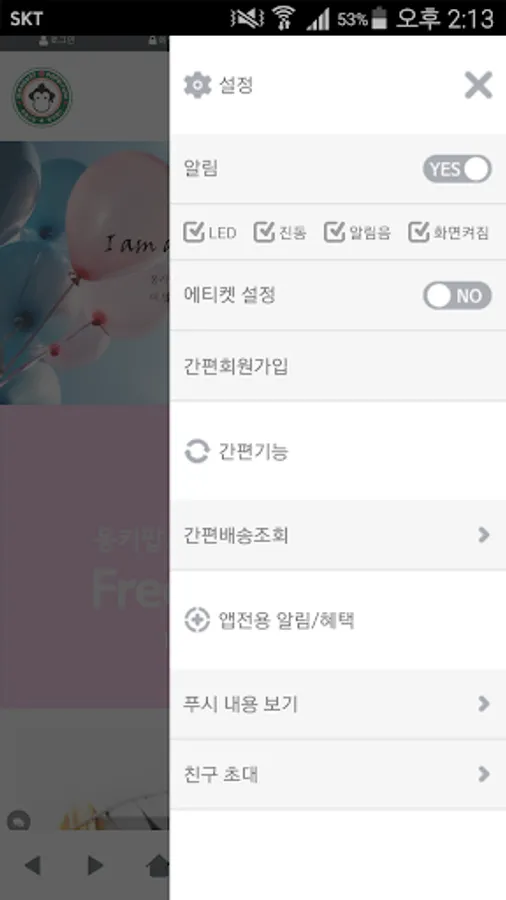
Task: Close the settings panel with X icon
Action: click(x=478, y=86)
